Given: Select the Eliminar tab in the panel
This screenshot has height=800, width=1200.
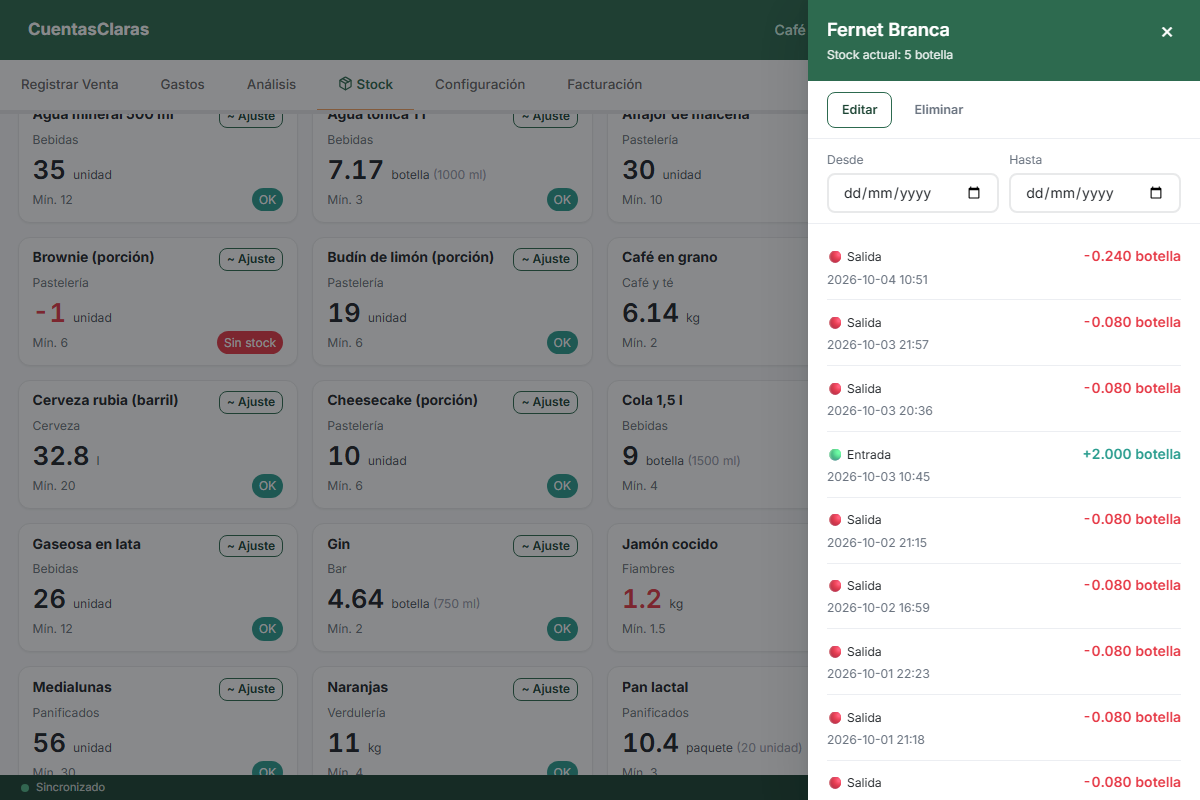Looking at the screenshot, I should 938,110.
